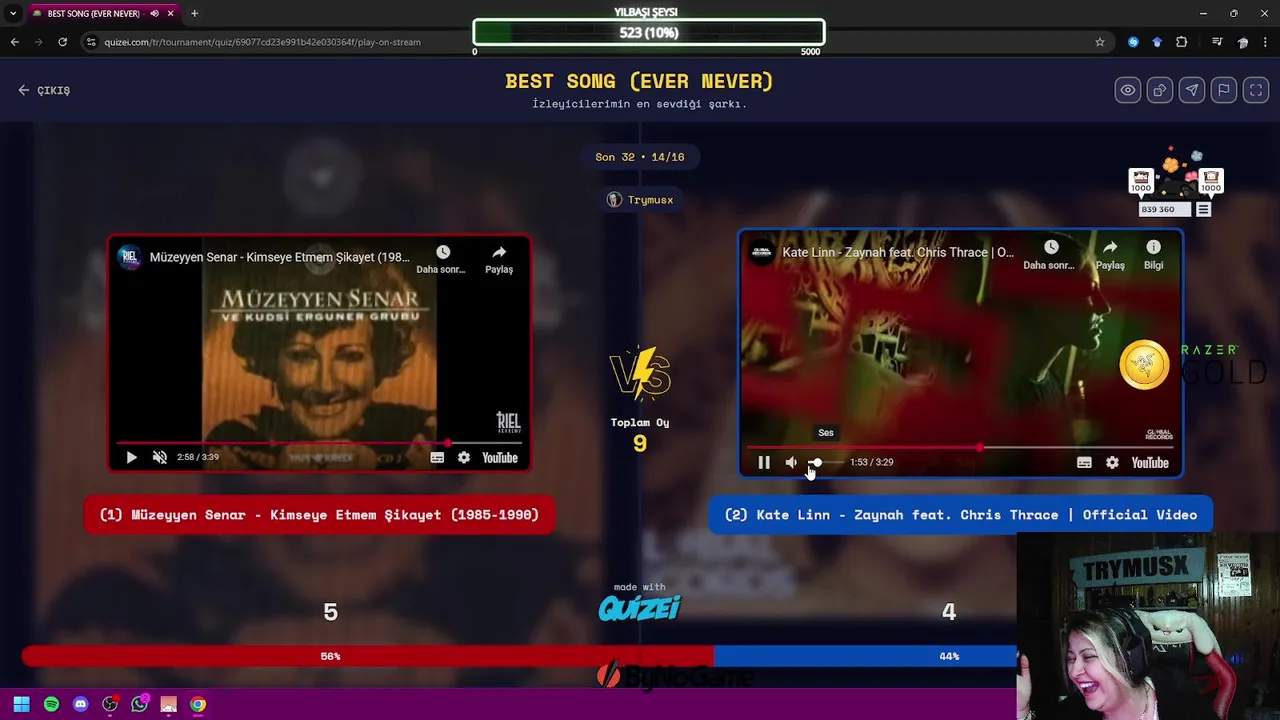This screenshot has height=720, width=1280.
Task: Open Spotify from taskbar
Action: click(x=51, y=704)
